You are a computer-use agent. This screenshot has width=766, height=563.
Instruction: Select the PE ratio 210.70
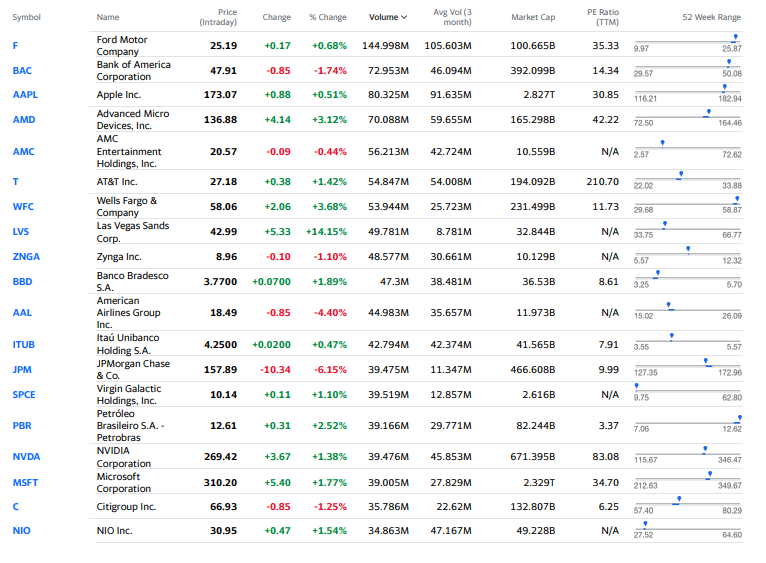point(602,181)
